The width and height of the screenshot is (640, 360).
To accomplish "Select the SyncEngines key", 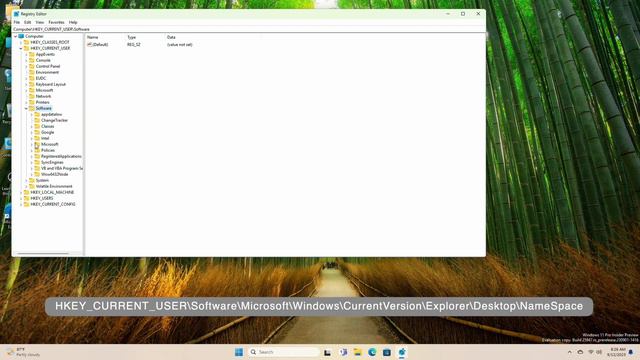I will 52,162.
